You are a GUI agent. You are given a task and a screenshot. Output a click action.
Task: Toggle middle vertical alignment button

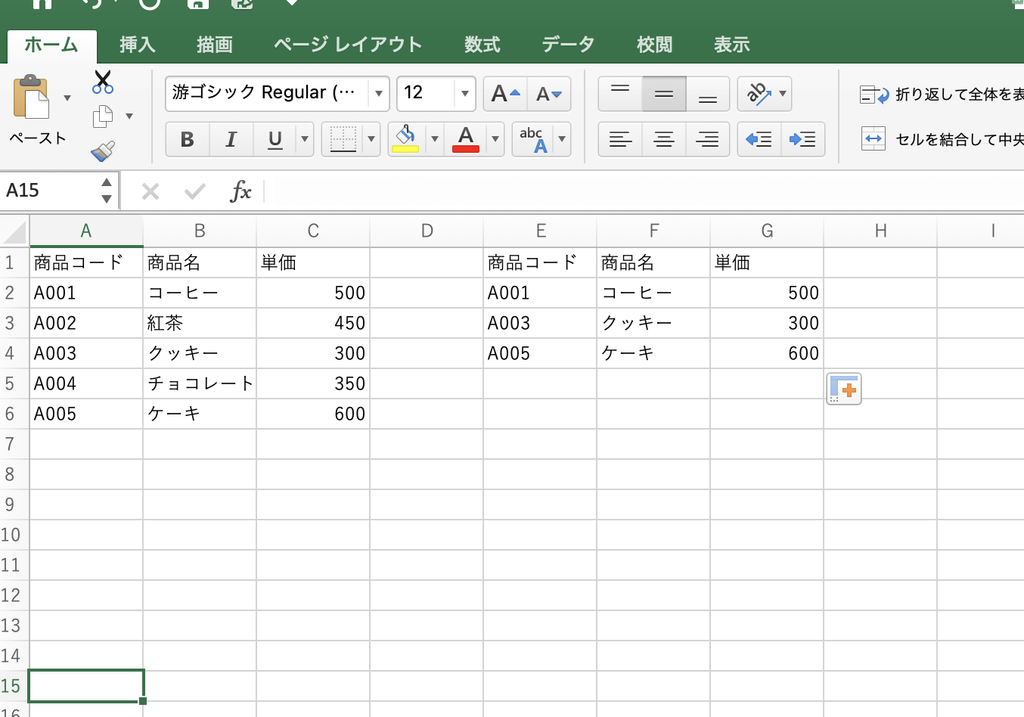click(x=664, y=94)
